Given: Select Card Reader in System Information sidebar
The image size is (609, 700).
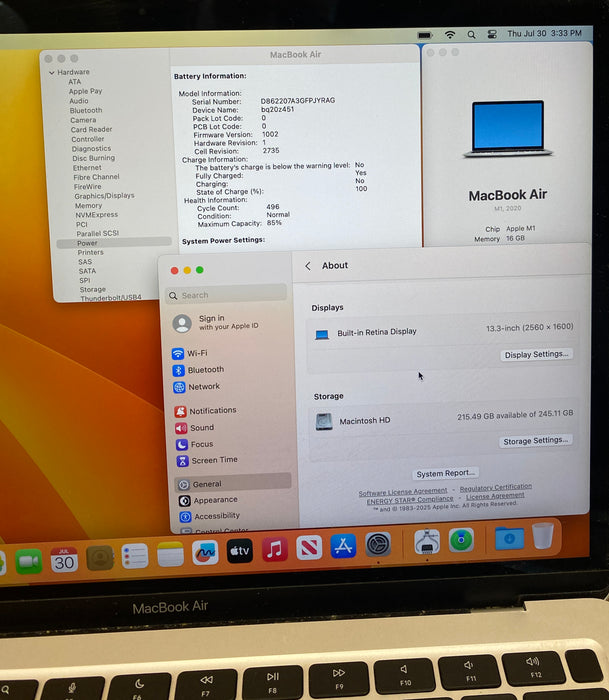Looking at the screenshot, I should (91, 129).
